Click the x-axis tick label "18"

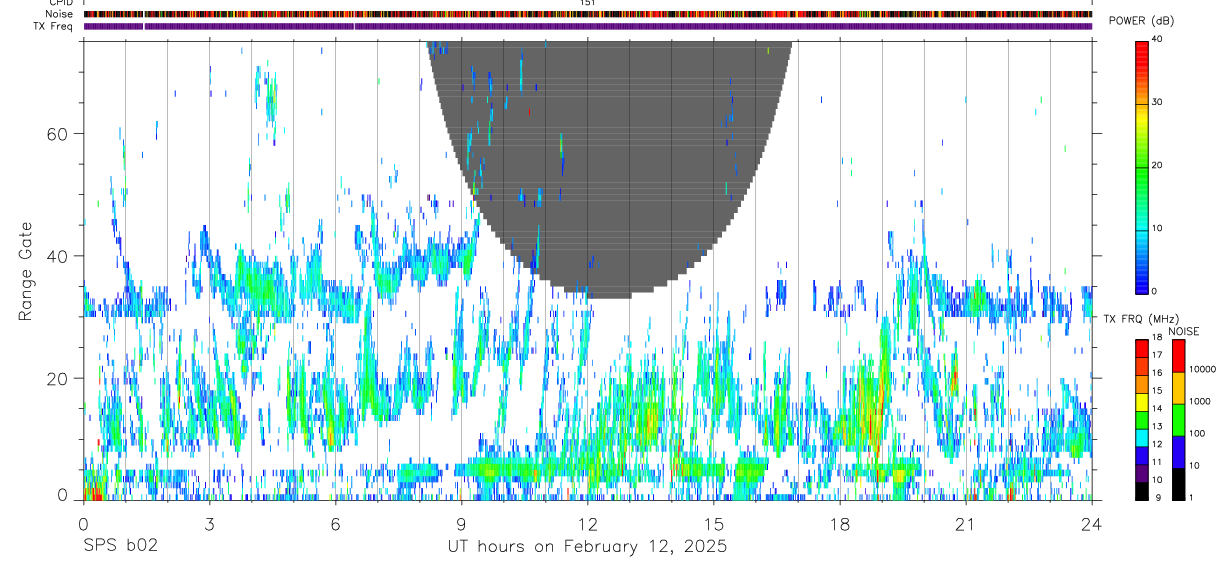[840, 524]
